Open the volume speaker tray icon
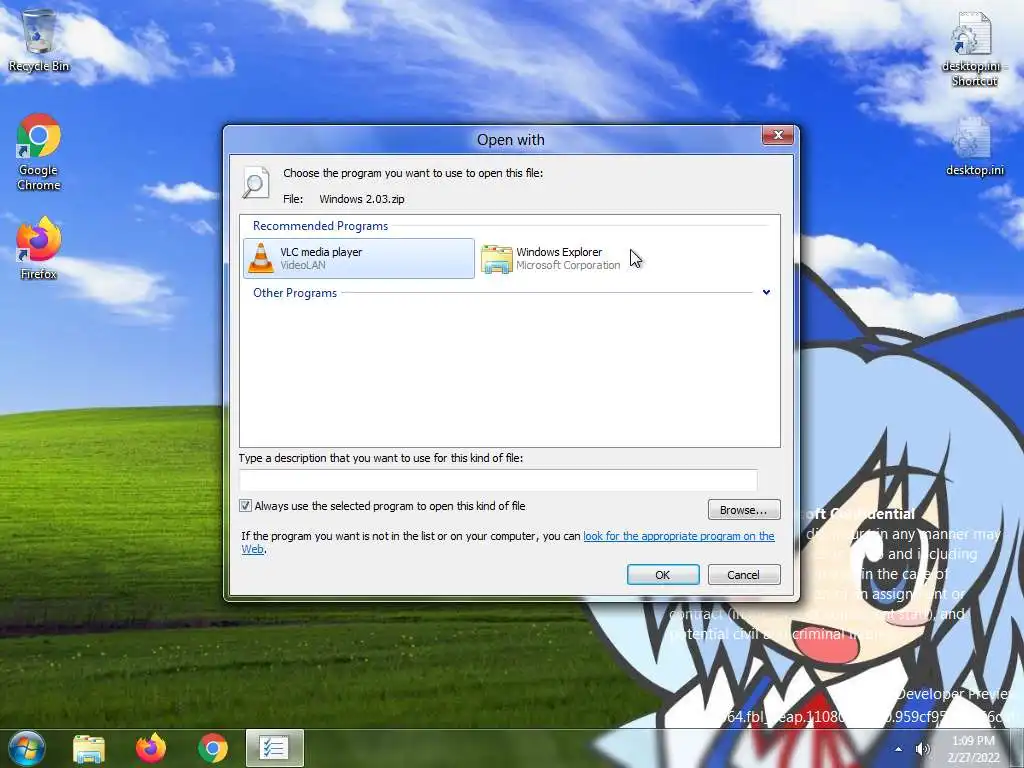 (x=923, y=749)
